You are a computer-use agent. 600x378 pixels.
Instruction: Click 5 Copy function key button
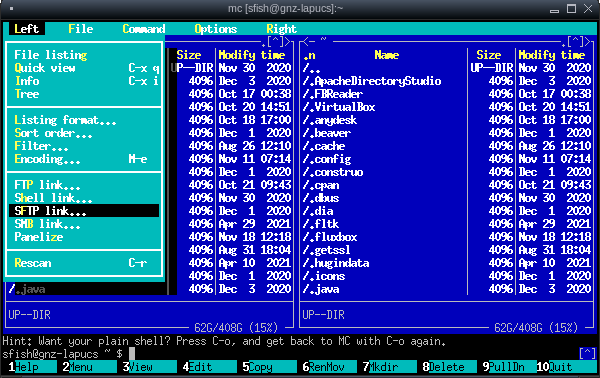pos(269,367)
